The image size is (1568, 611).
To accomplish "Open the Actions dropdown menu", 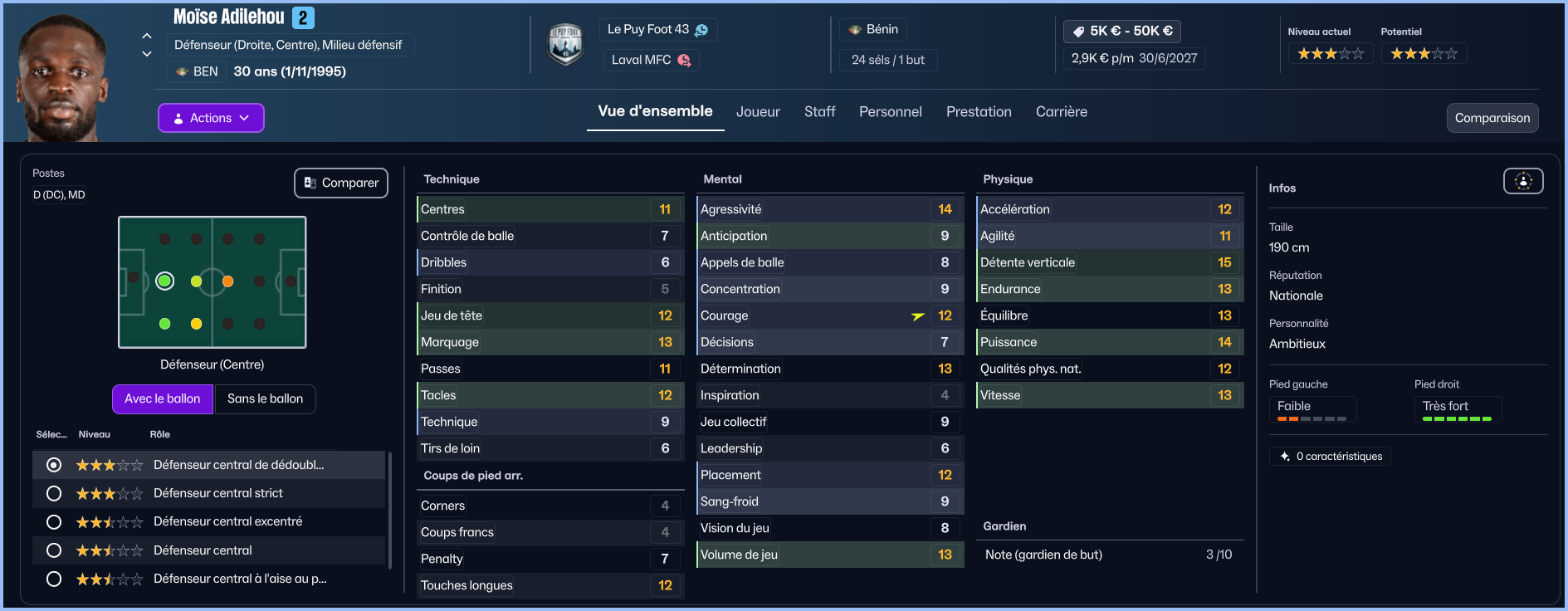I will (x=211, y=118).
